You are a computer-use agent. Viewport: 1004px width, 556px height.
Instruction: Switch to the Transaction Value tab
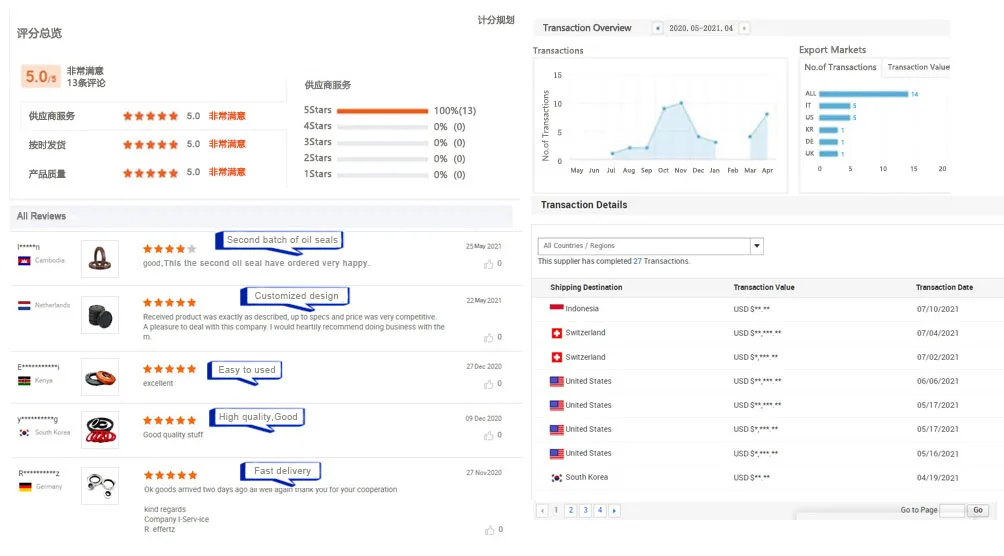[918, 67]
